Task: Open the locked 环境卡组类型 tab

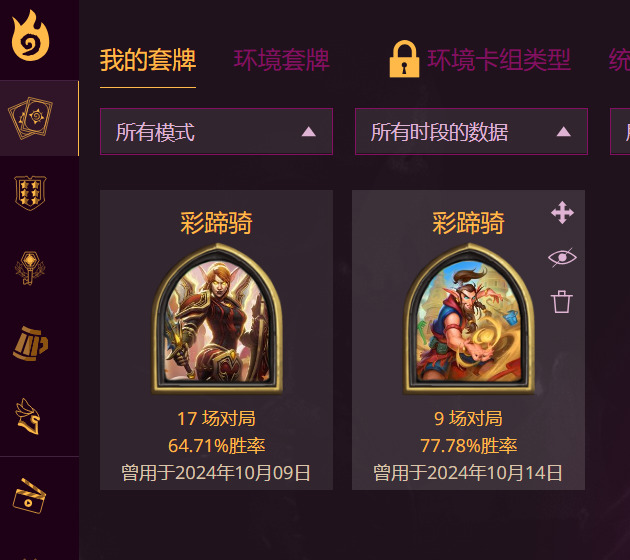Action: 499,60
